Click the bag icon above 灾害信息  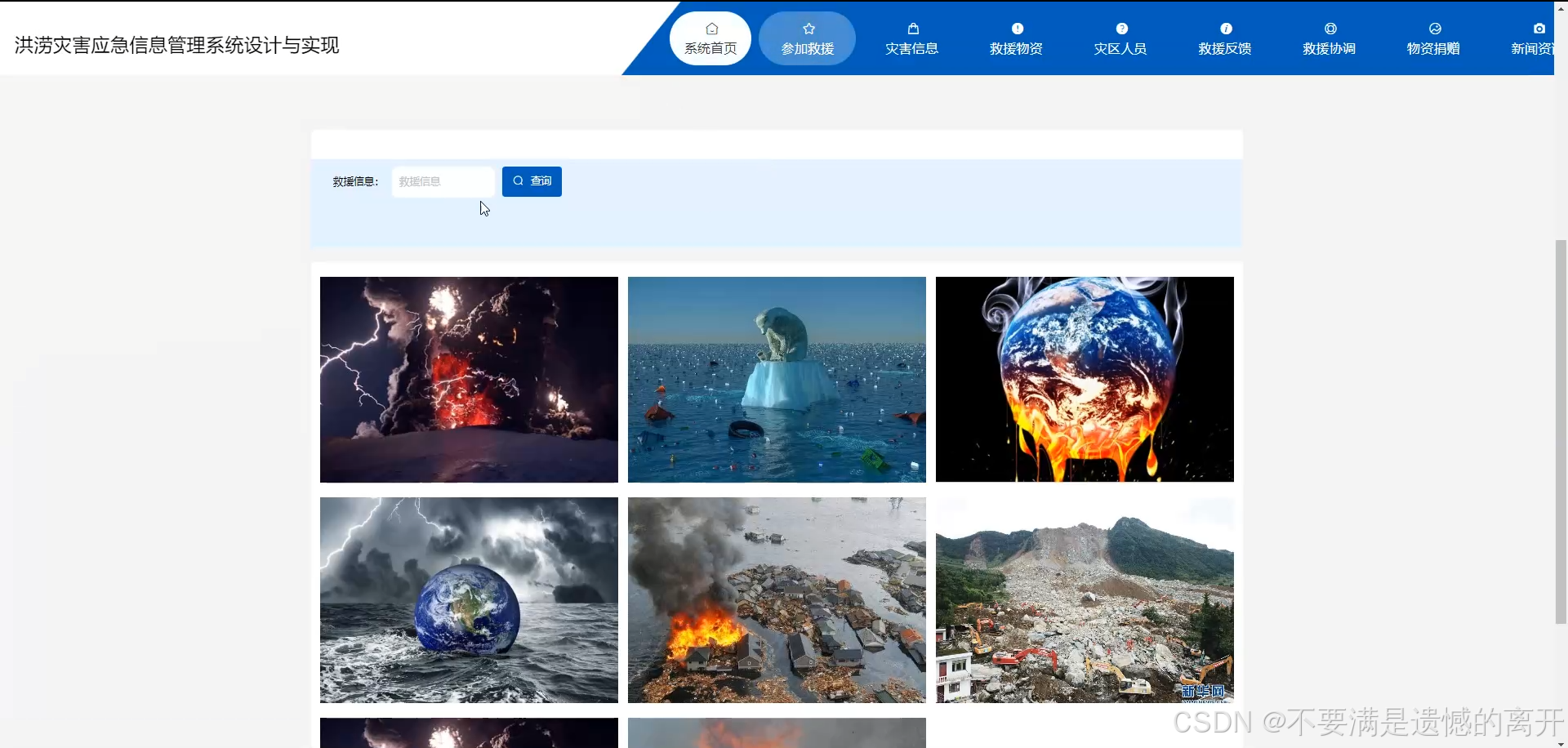tap(913, 29)
